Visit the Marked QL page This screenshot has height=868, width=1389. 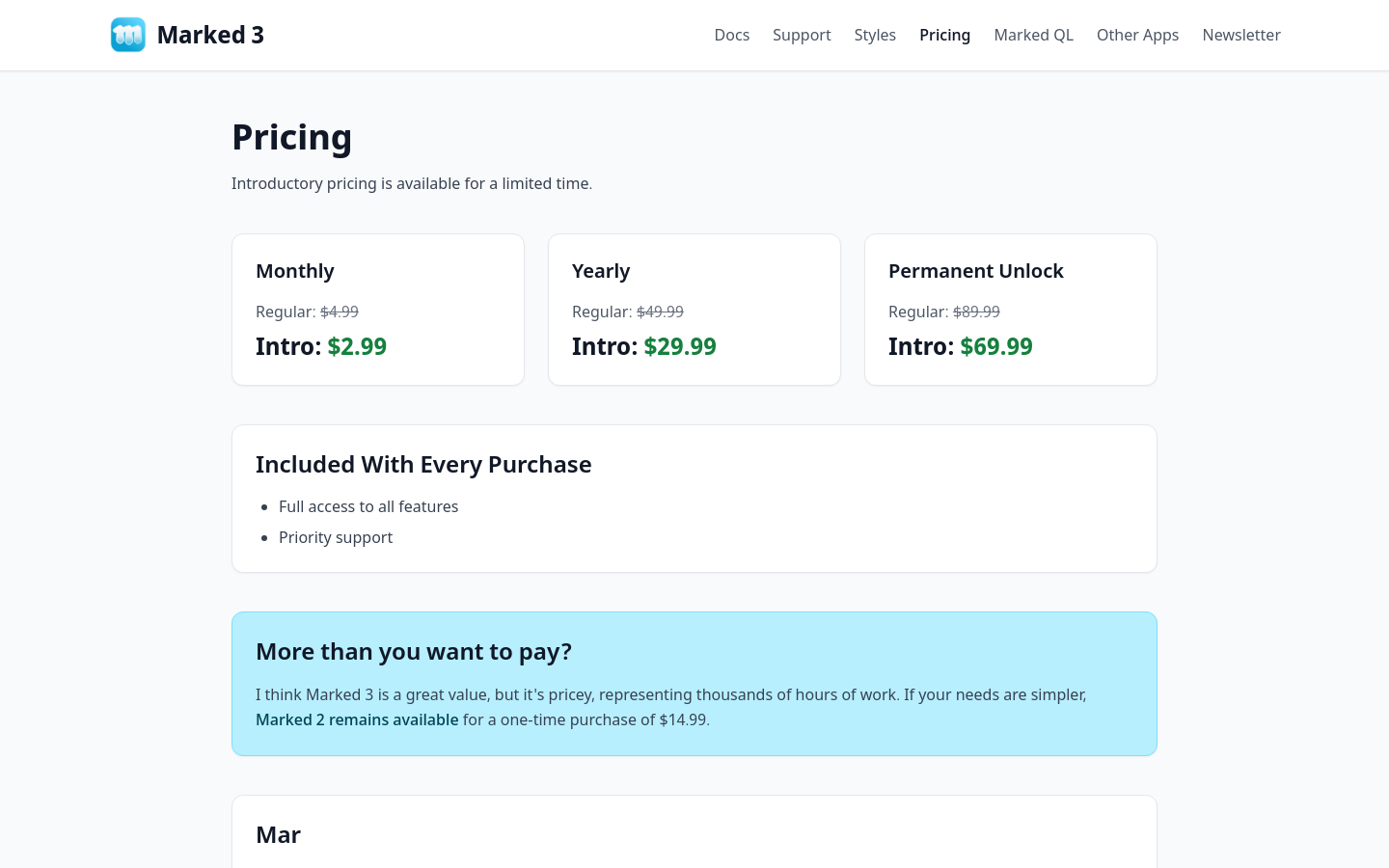pyautogui.click(x=1034, y=35)
